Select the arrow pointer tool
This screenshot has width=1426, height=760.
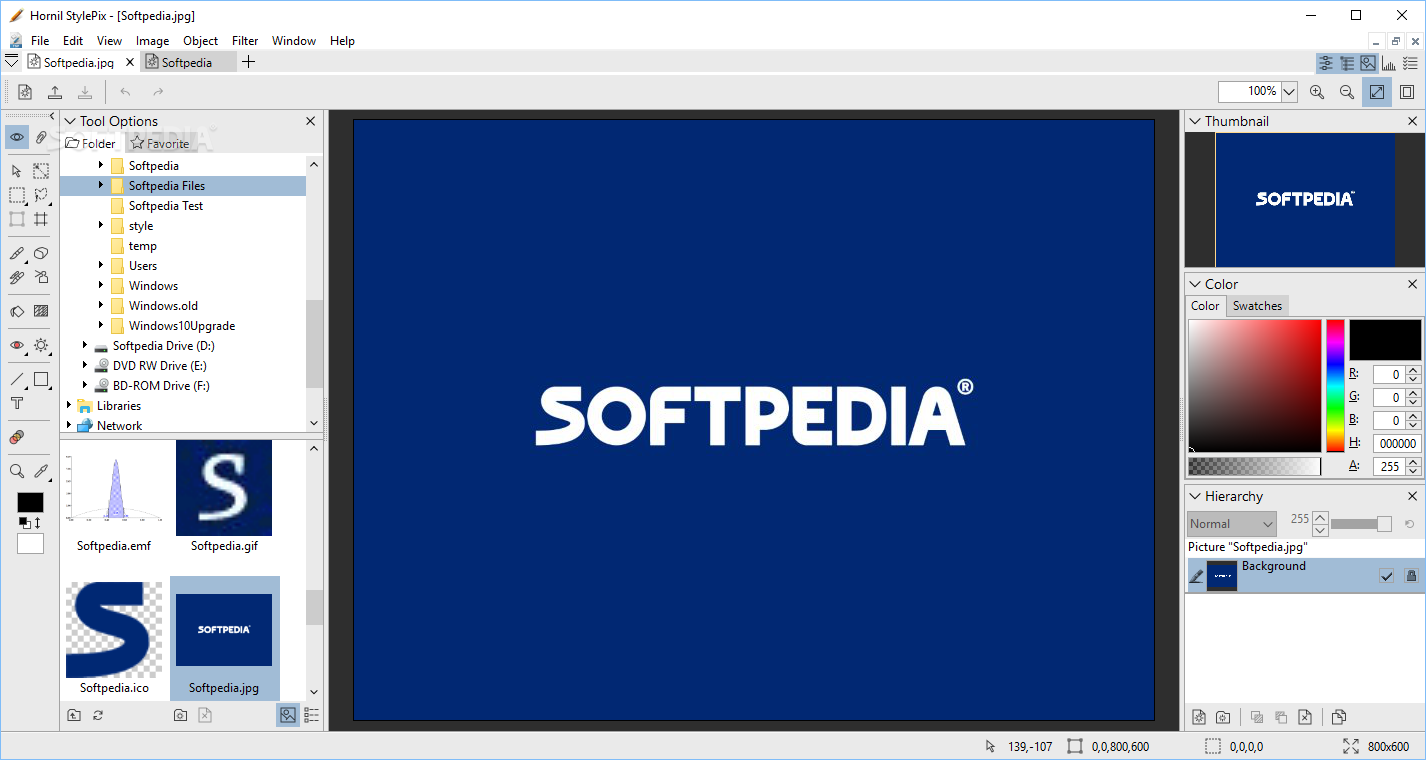coord(17,171)
